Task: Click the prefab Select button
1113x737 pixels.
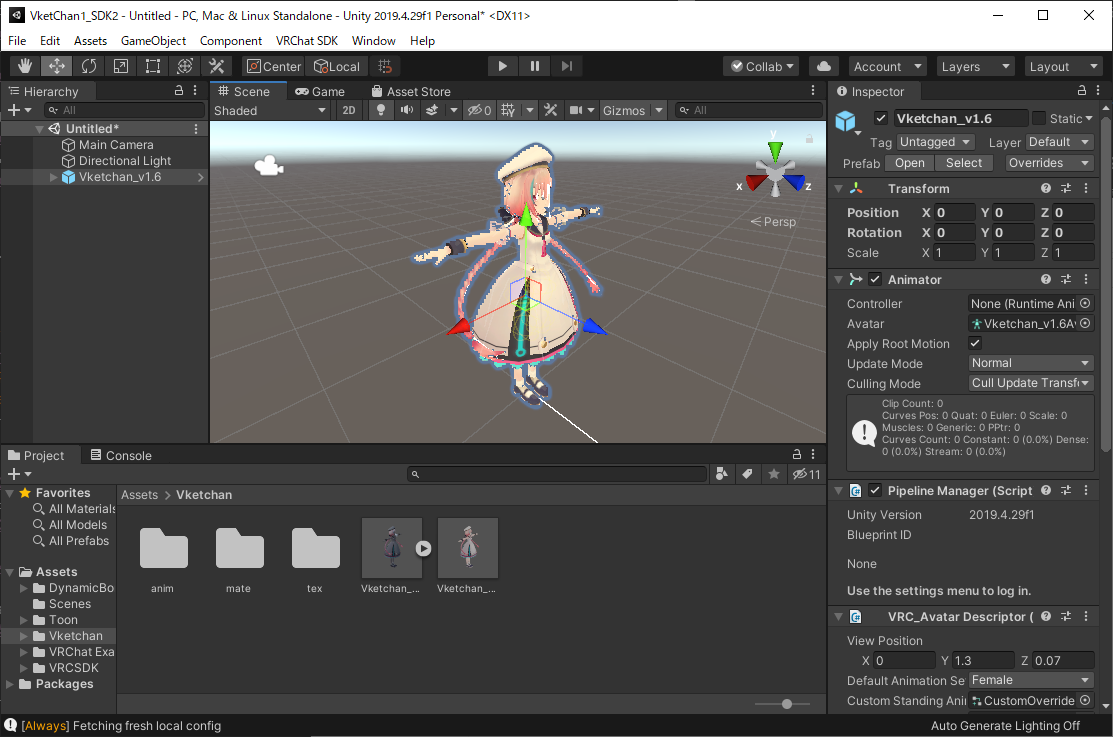Action: coord(964,163)
